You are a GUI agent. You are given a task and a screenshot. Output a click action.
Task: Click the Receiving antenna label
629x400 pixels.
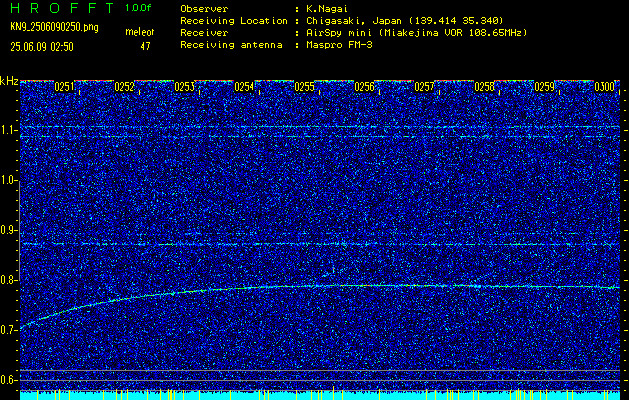point(231,45)
